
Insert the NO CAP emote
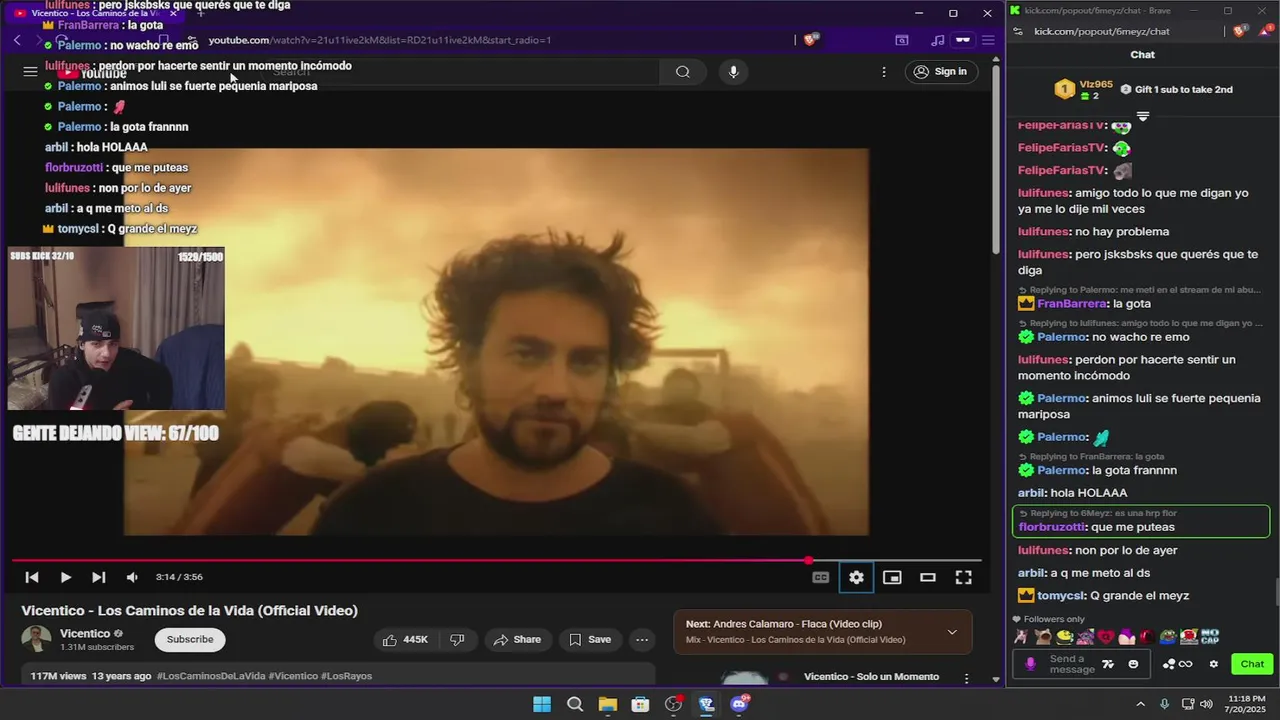[x=1210, y=637]
